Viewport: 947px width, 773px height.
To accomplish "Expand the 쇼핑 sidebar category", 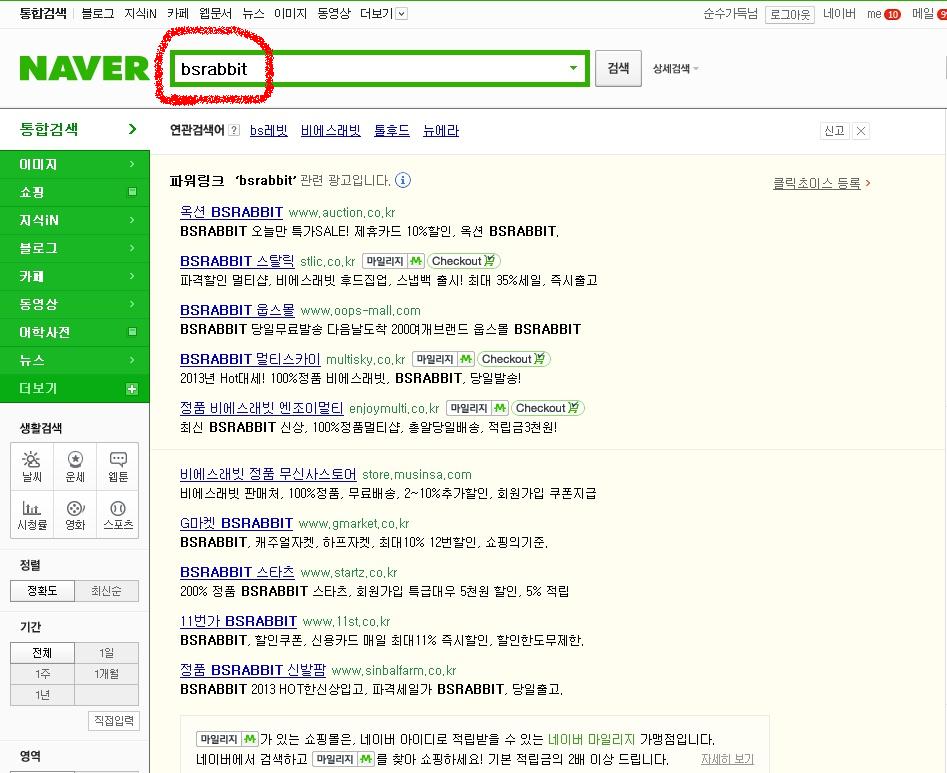I will [75, 192].
